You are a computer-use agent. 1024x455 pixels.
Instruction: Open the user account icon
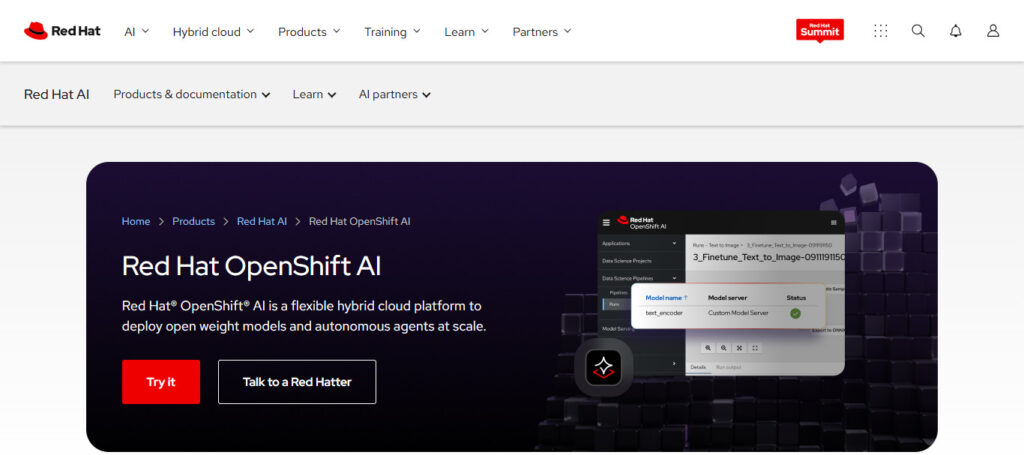coord(993,31)
